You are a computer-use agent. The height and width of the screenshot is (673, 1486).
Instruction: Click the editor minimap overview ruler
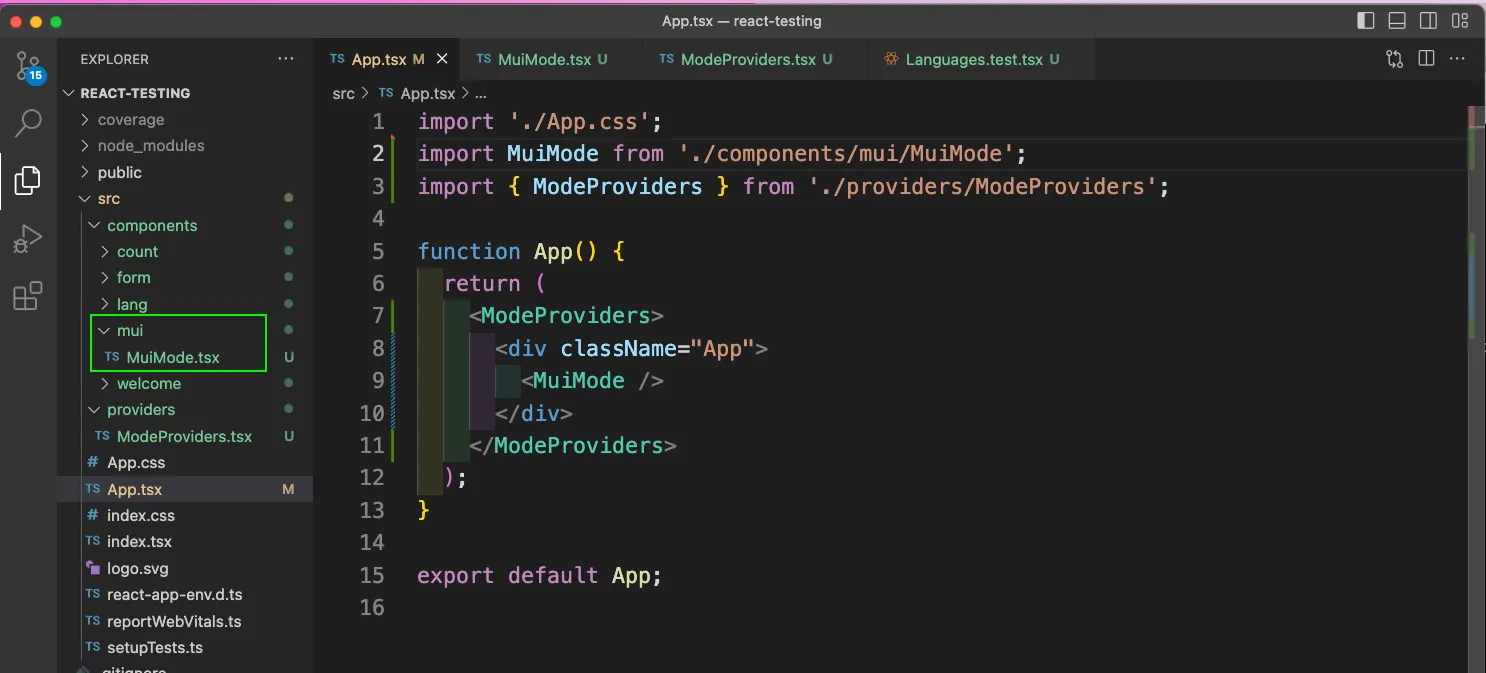pos(1478,390)
